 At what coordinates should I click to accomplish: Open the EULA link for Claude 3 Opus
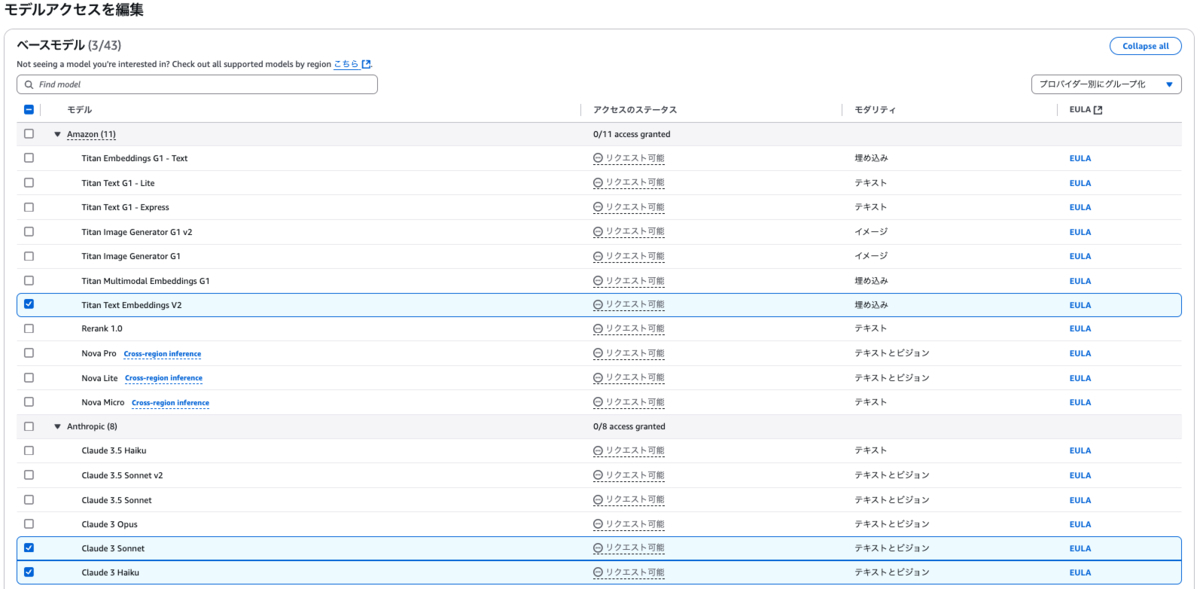click(1080, 524)
